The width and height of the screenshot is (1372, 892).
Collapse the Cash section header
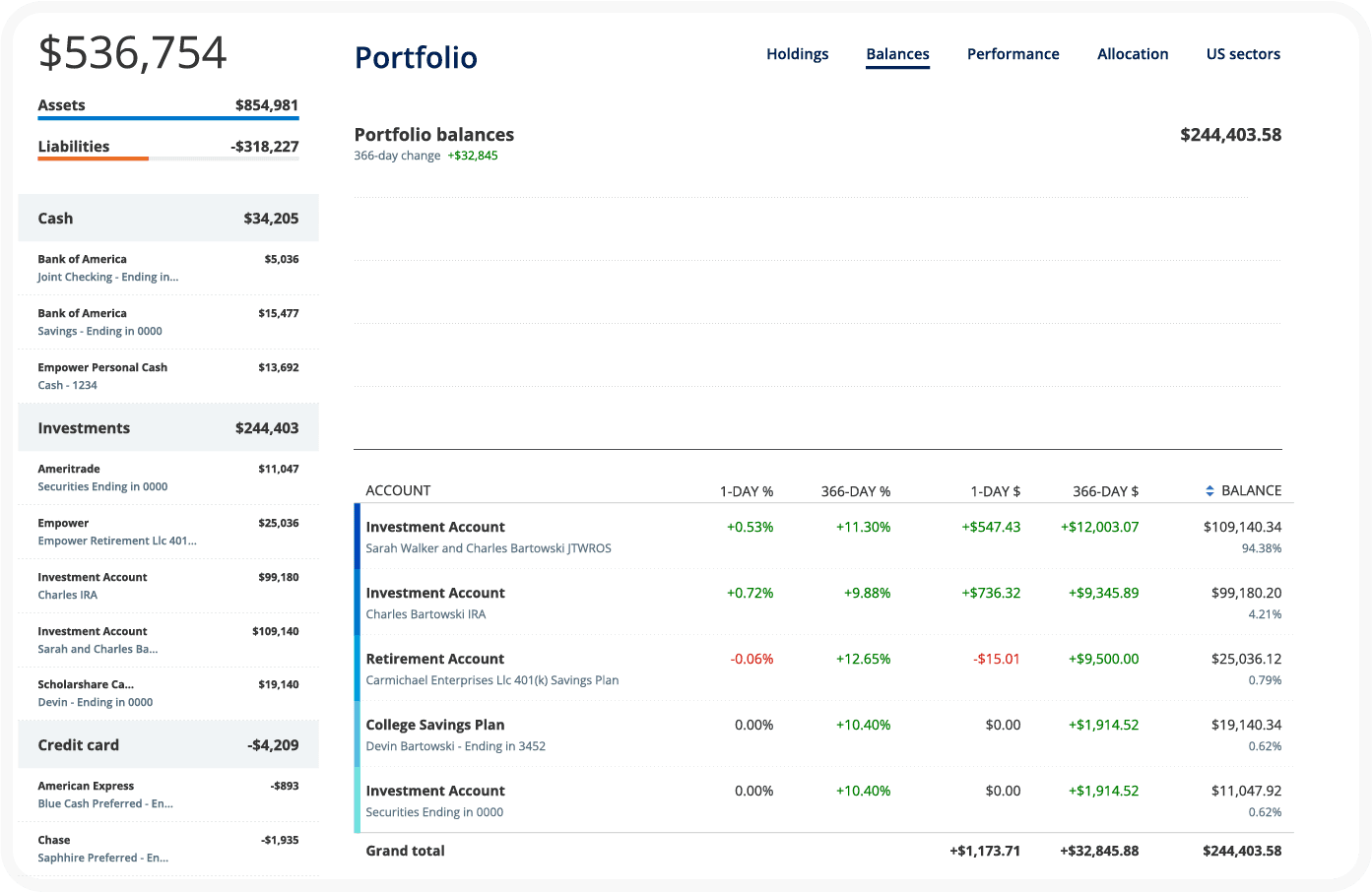pos(168,218)
